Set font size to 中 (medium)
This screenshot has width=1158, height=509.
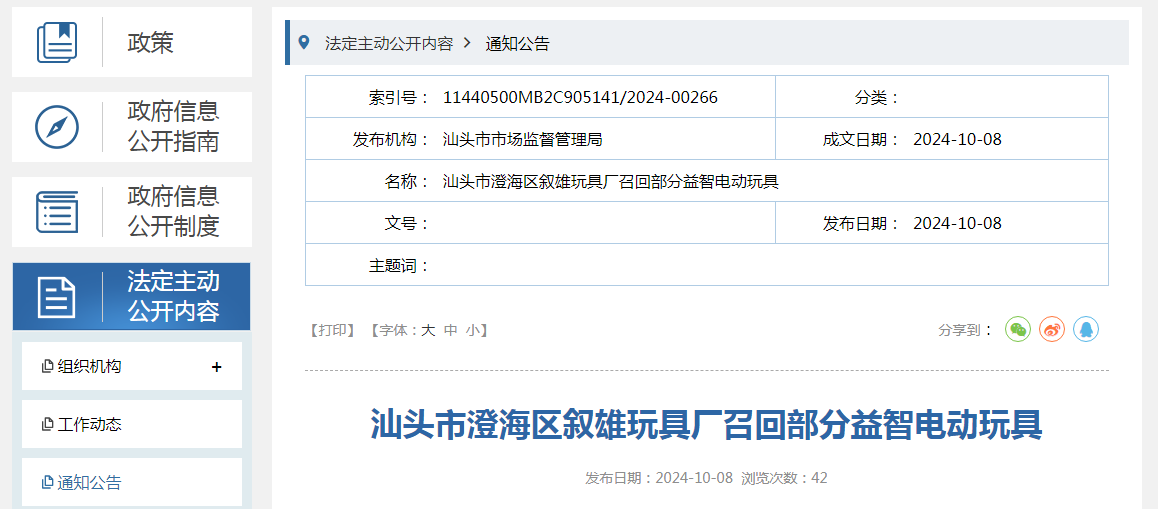pos(451,330)
